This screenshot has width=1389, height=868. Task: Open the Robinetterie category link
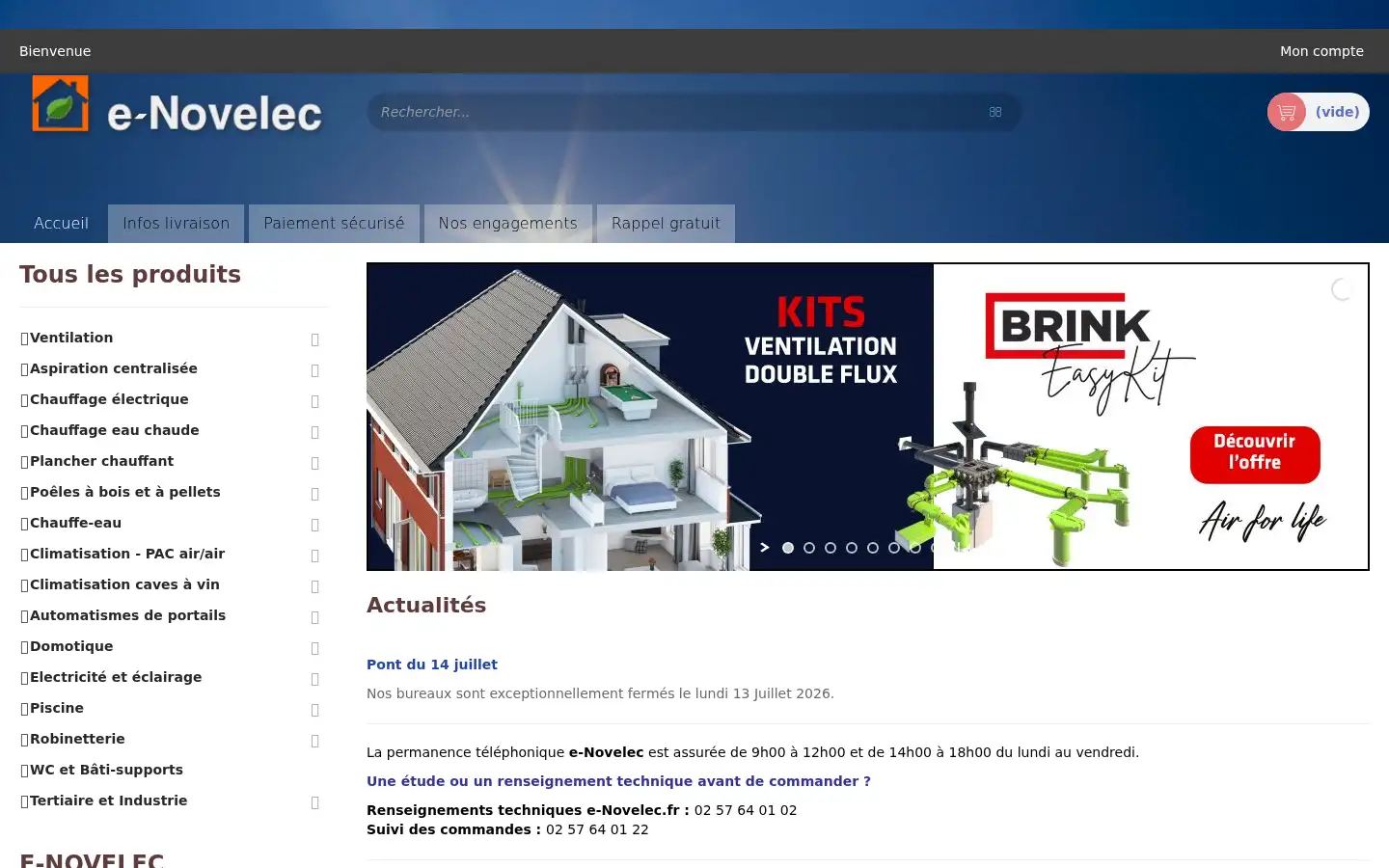pos(77,739)
